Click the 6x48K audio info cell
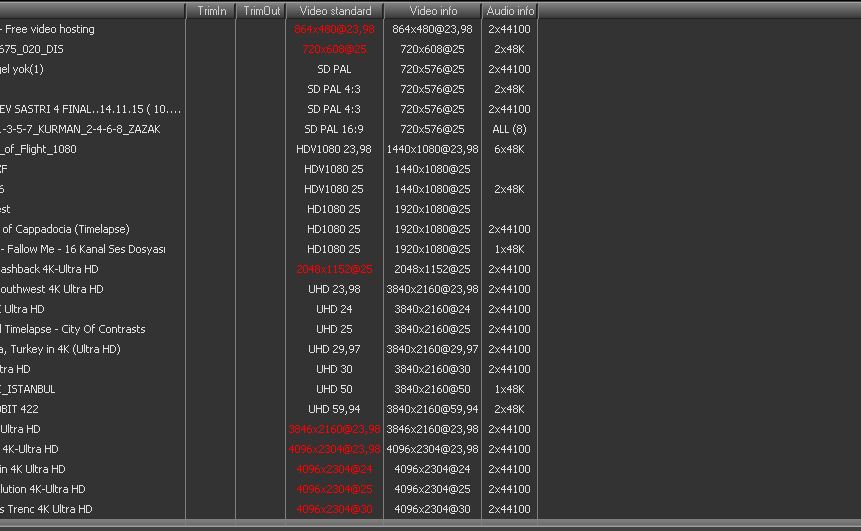 (510, 149)
